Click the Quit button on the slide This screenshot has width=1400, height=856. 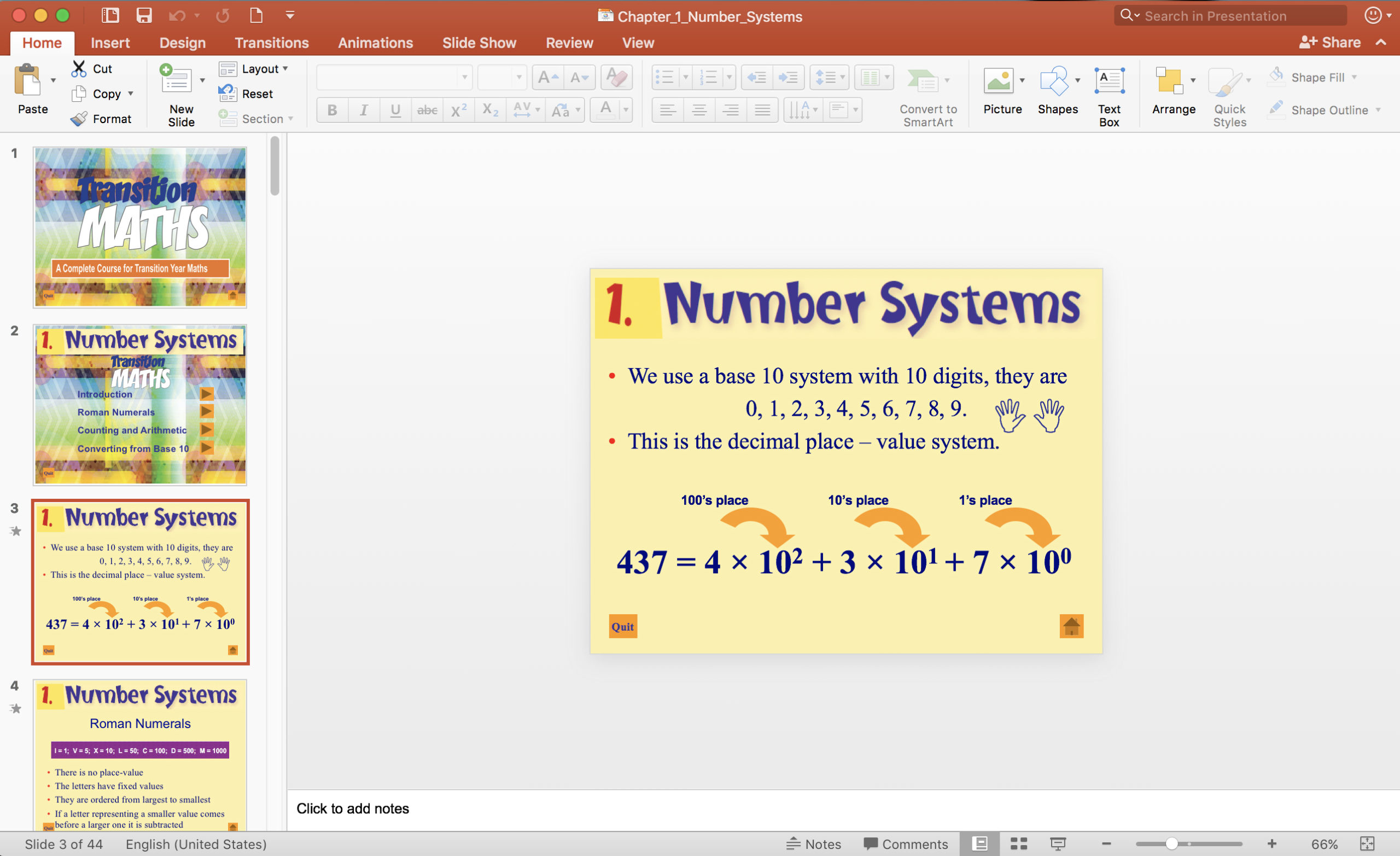pyautogui.click(x=623, y=626)
